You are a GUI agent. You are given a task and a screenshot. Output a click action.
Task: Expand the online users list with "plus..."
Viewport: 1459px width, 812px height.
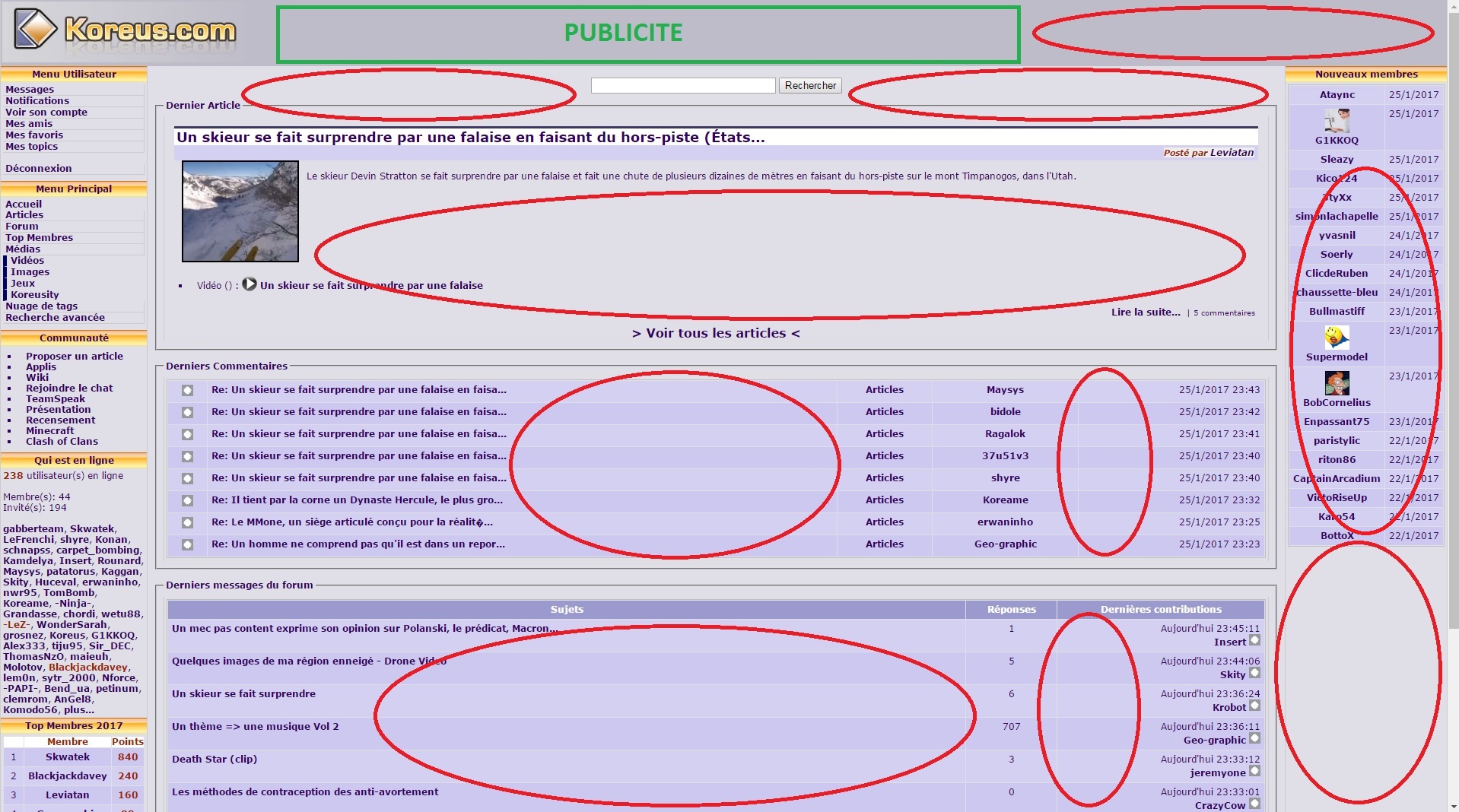[78, 709]
